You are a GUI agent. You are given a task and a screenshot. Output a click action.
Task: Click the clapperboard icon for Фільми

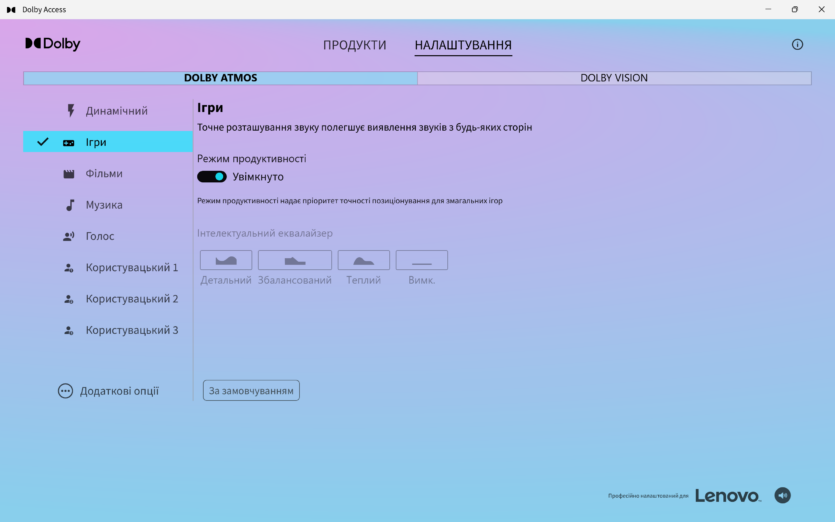(x=69, y=174)
